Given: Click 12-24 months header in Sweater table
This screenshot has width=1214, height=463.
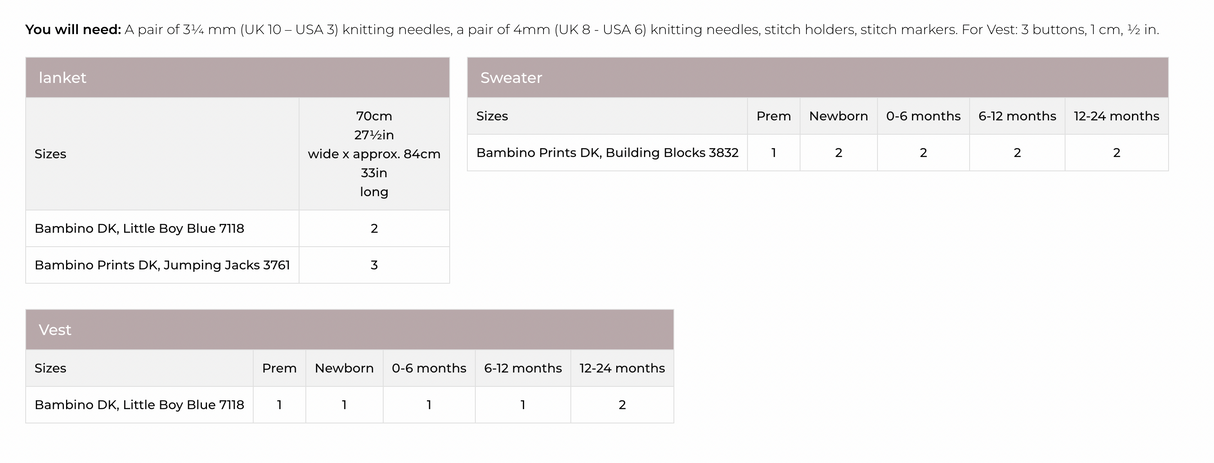Looking at the screenshot, I should tap(1116, 116).
